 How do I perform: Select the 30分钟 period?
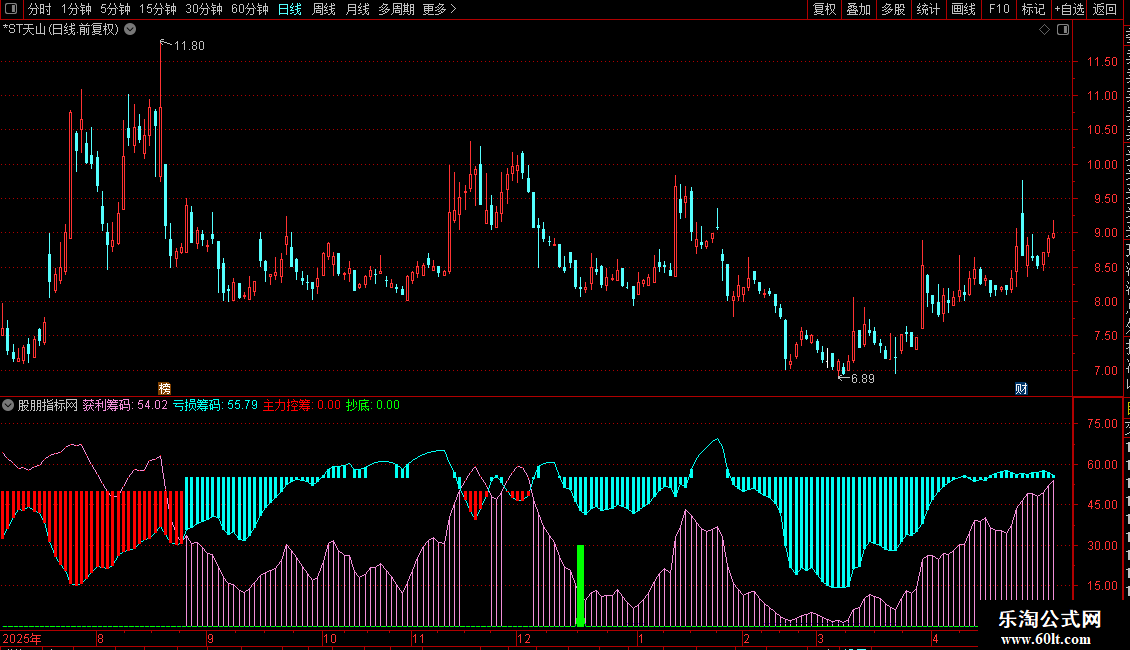[x=204, y=9]
